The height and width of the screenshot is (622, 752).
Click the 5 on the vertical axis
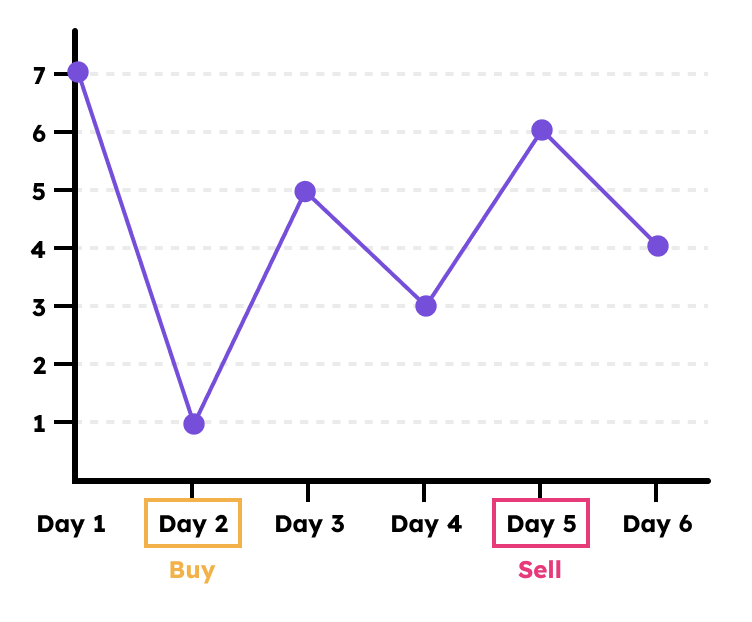click(39, 190)
